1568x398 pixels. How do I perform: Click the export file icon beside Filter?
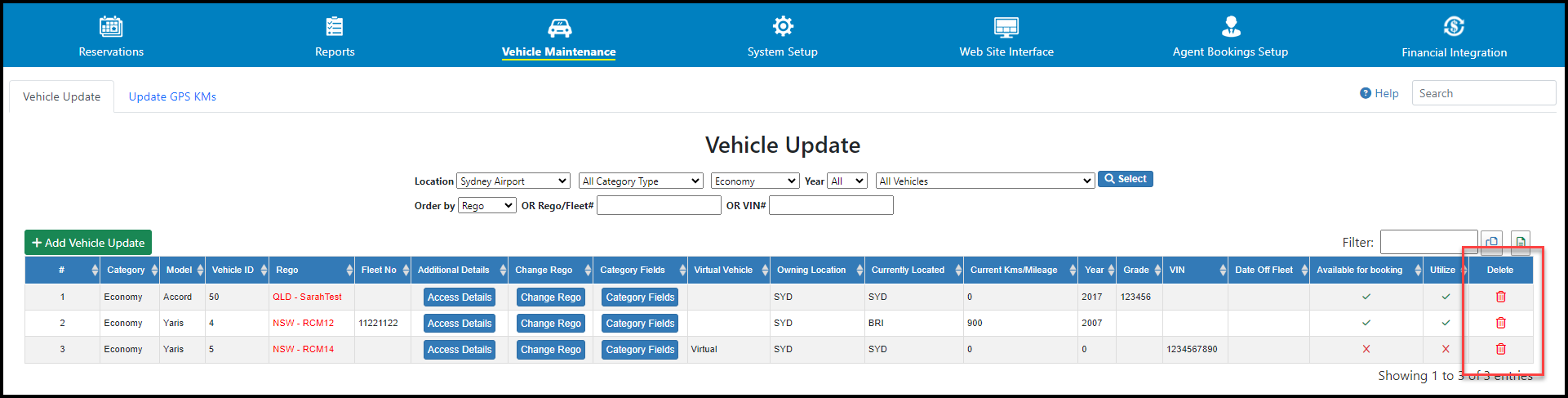pyautogui.click(x=1521, y=242)
